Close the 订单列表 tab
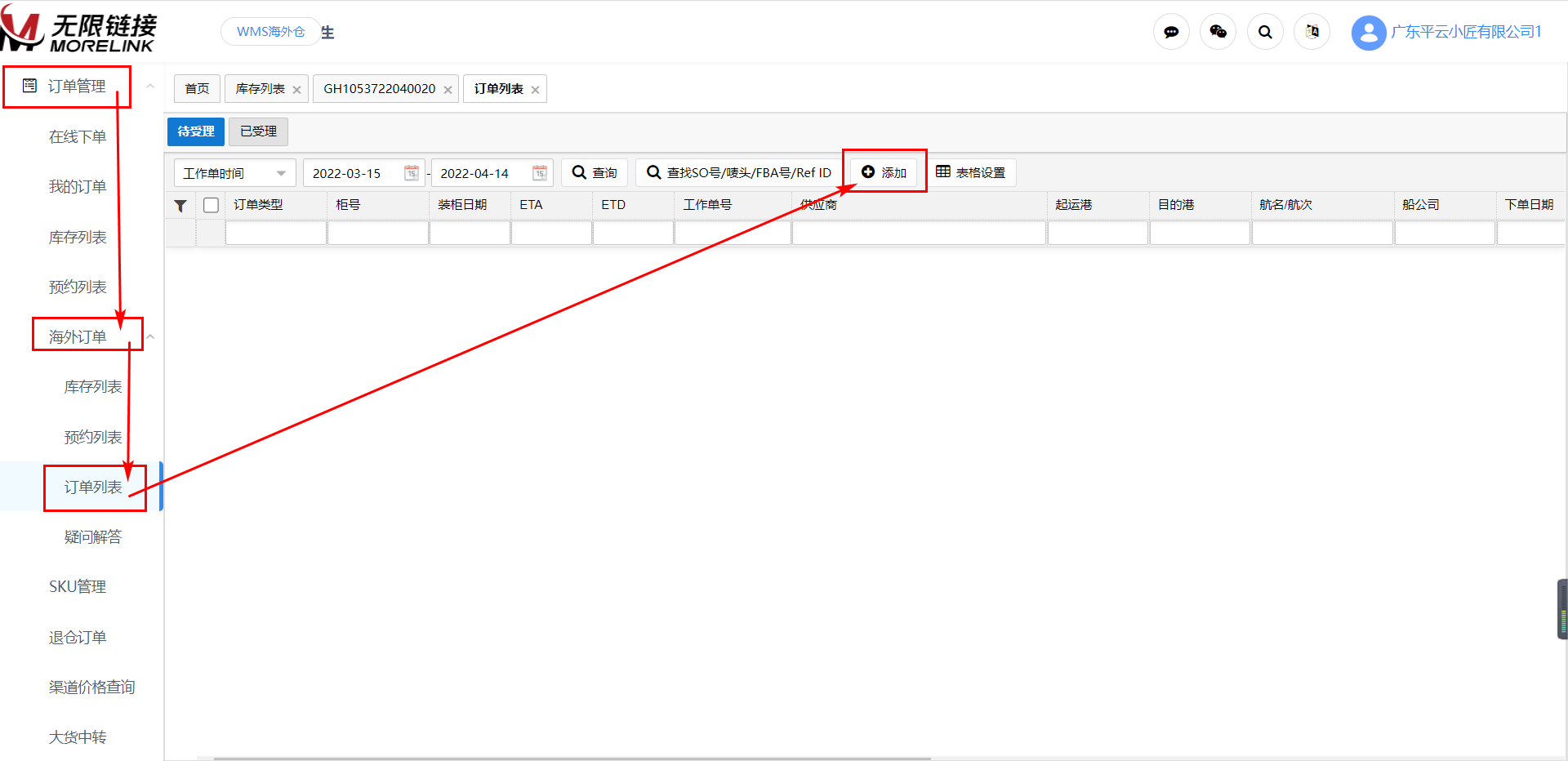Screen dimensions: 1568x761 (535, 90)
